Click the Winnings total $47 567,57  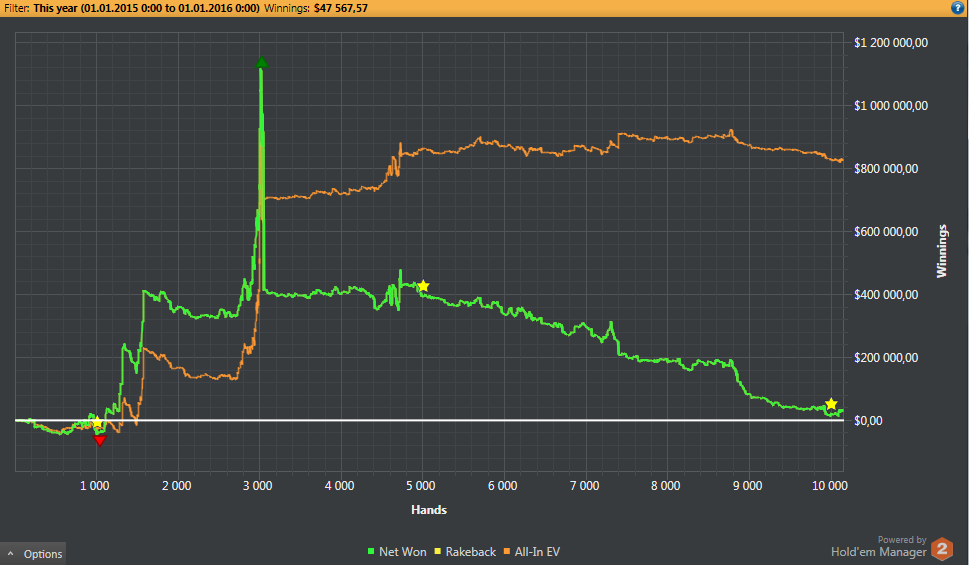click(341, 8)
